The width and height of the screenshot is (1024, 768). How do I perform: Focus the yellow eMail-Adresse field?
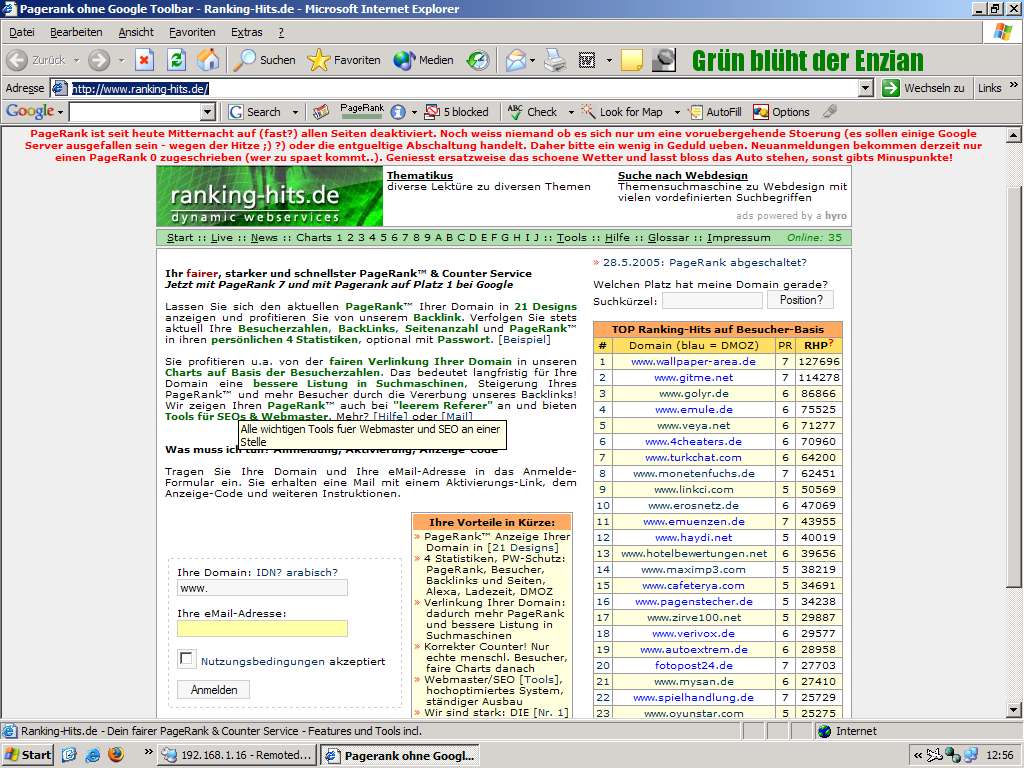[262, 628]
